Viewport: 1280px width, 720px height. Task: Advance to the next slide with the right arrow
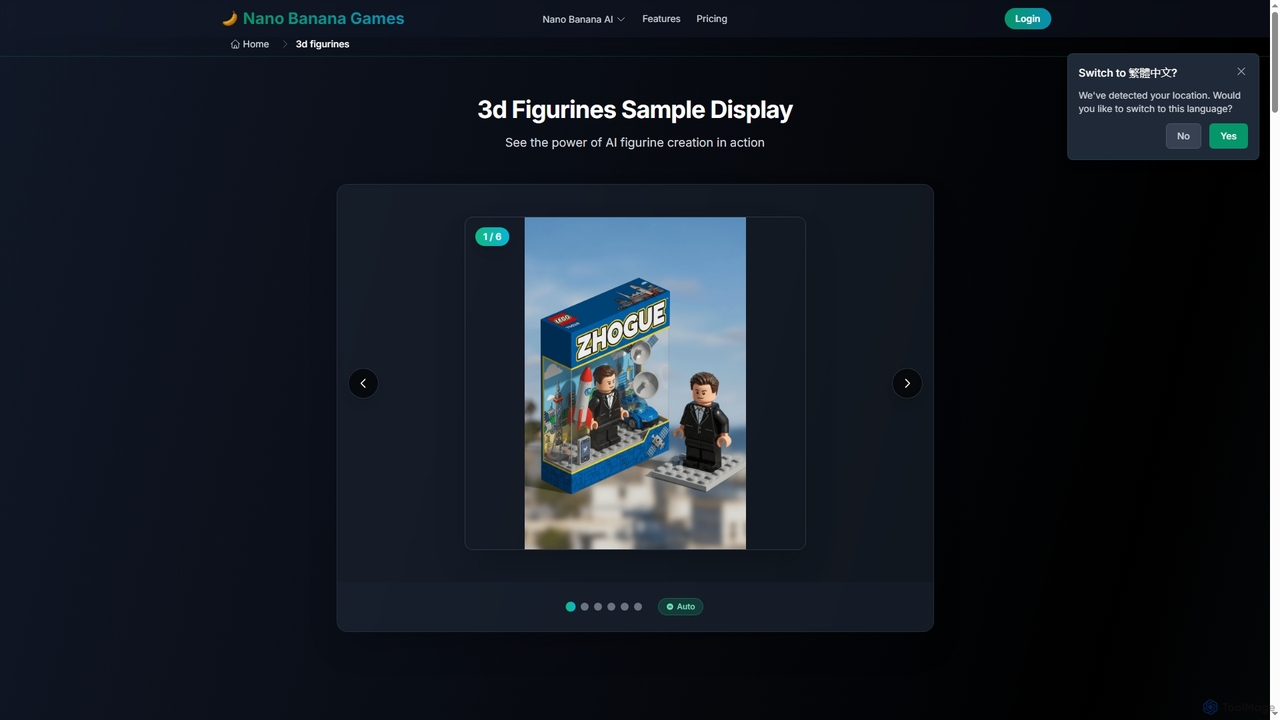click(x=907, y=383)
